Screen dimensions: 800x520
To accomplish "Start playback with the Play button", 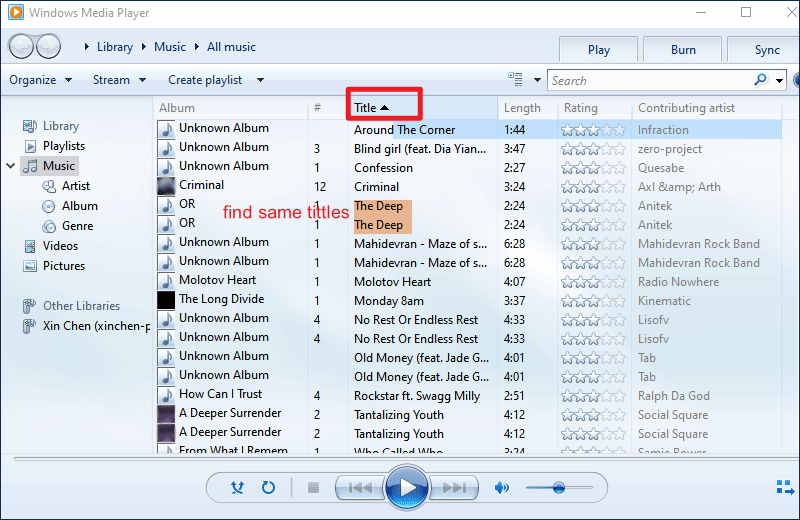I will (407, 487).
